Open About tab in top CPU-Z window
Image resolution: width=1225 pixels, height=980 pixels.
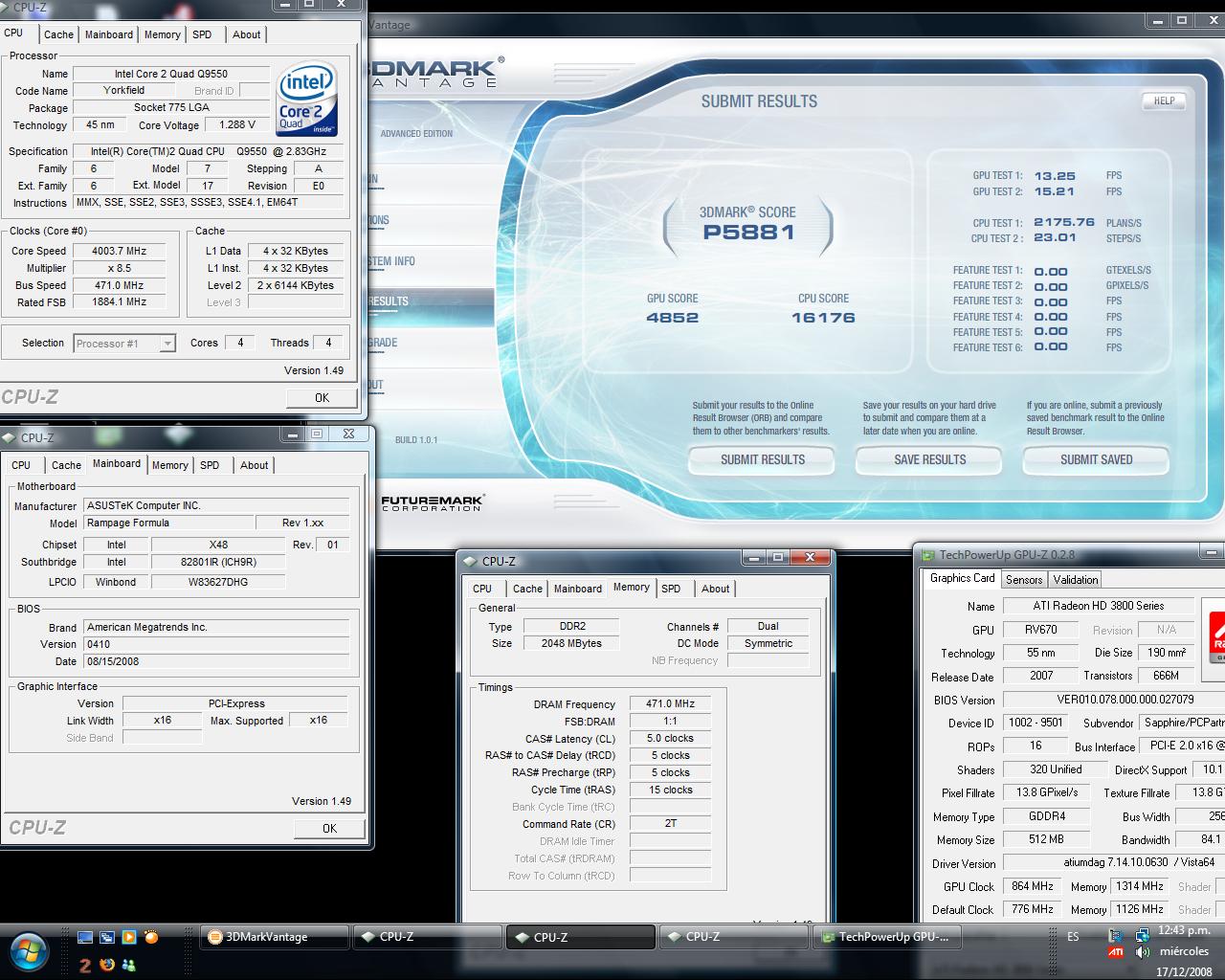246,34
